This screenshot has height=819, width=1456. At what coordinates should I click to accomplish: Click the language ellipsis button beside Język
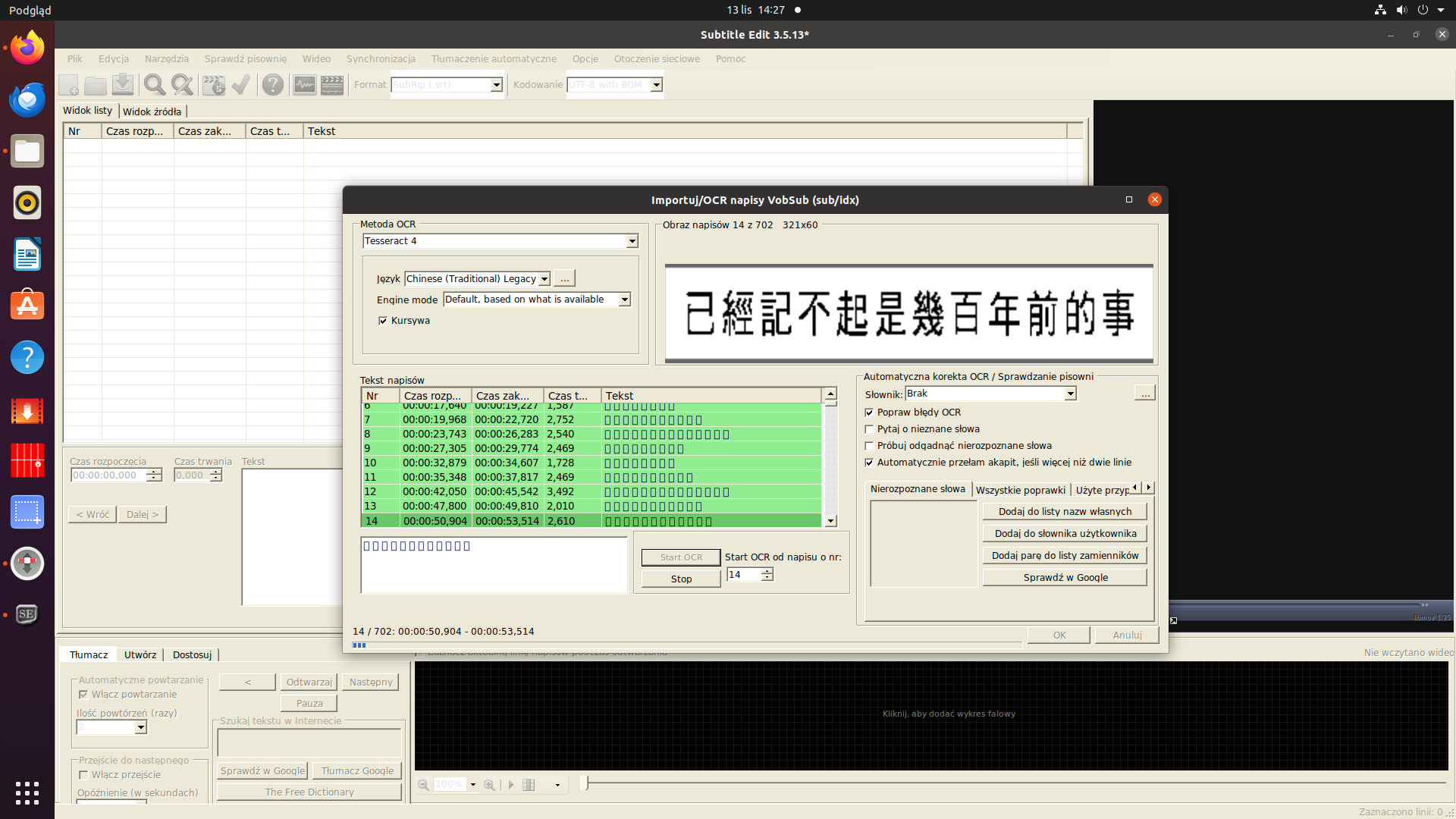(564, 278)
